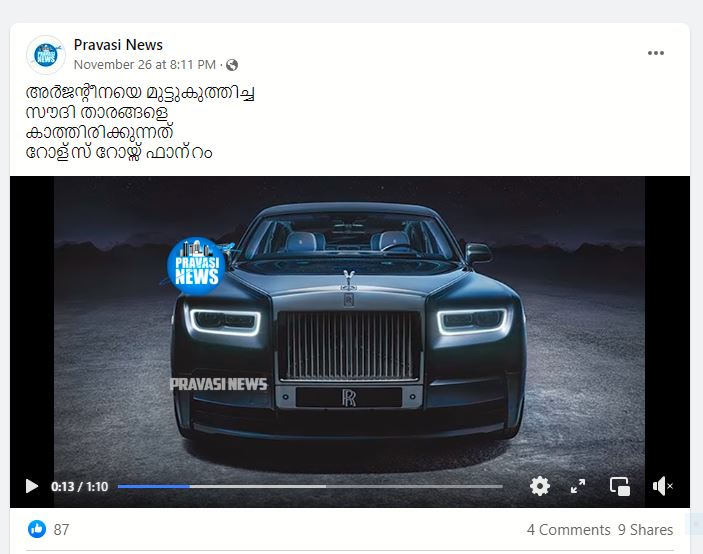Screen dimensions: 703x554
Task: Unmute the video sound
Action: tap(663, 486)
